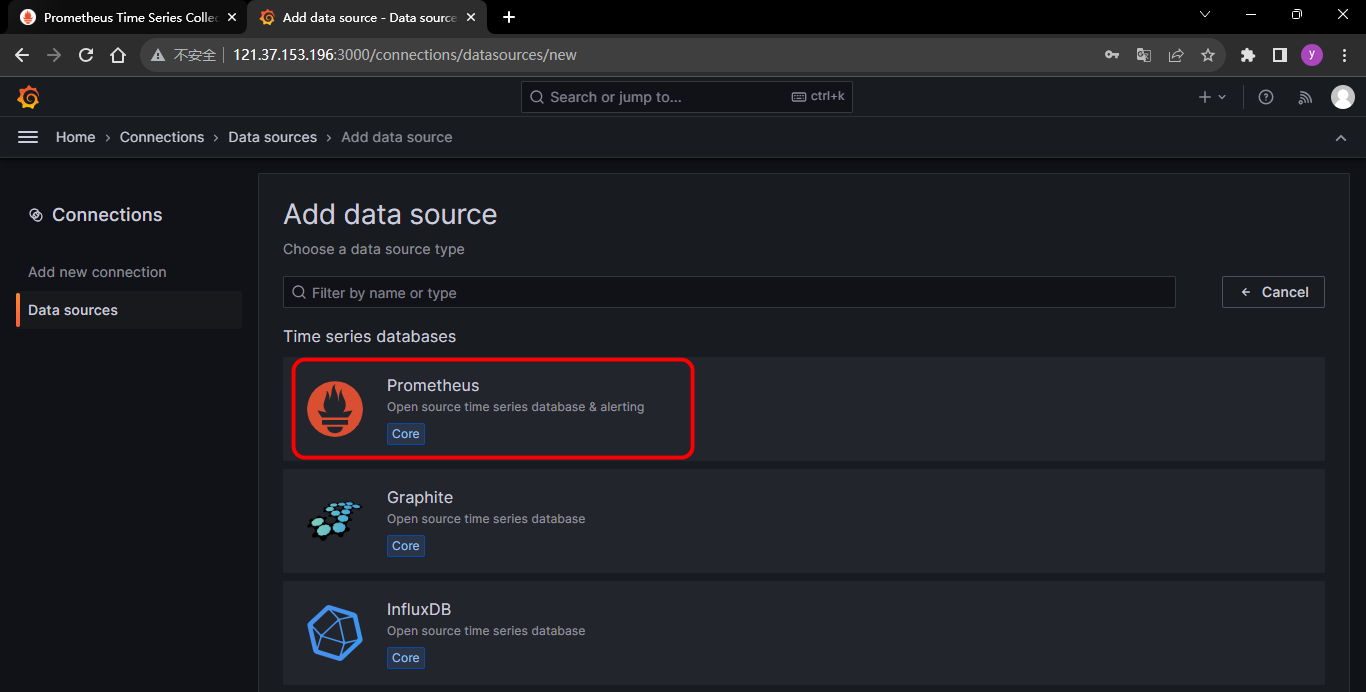This screenshot has width=1366, height=692.
Task: Open the news RSS feed icon
Action: (x=1305, y=97)
